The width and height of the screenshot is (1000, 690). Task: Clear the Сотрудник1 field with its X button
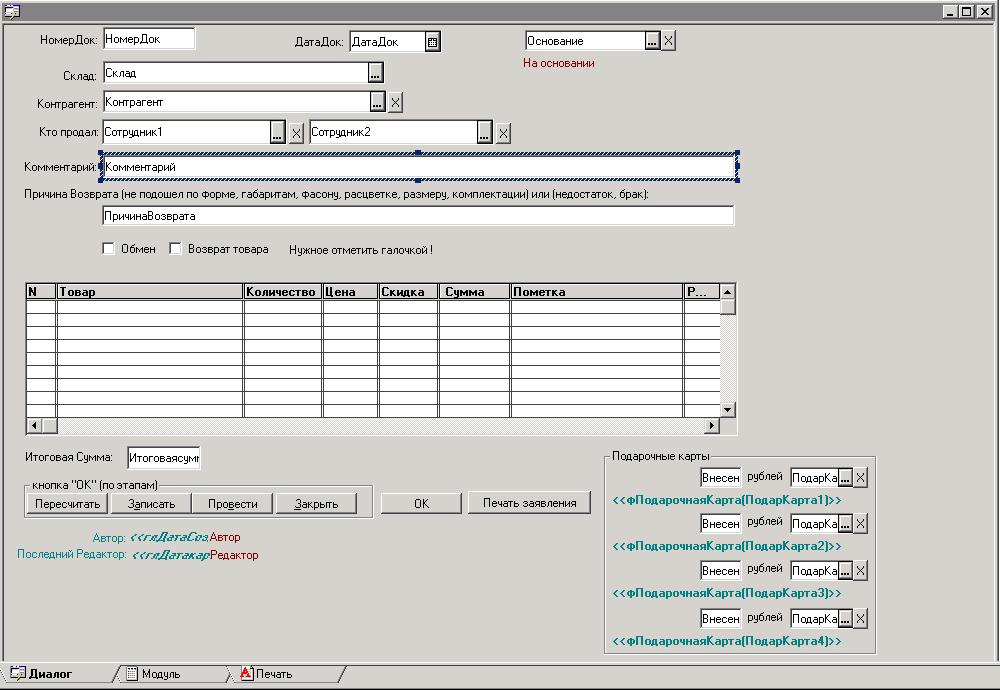point(296,133)
